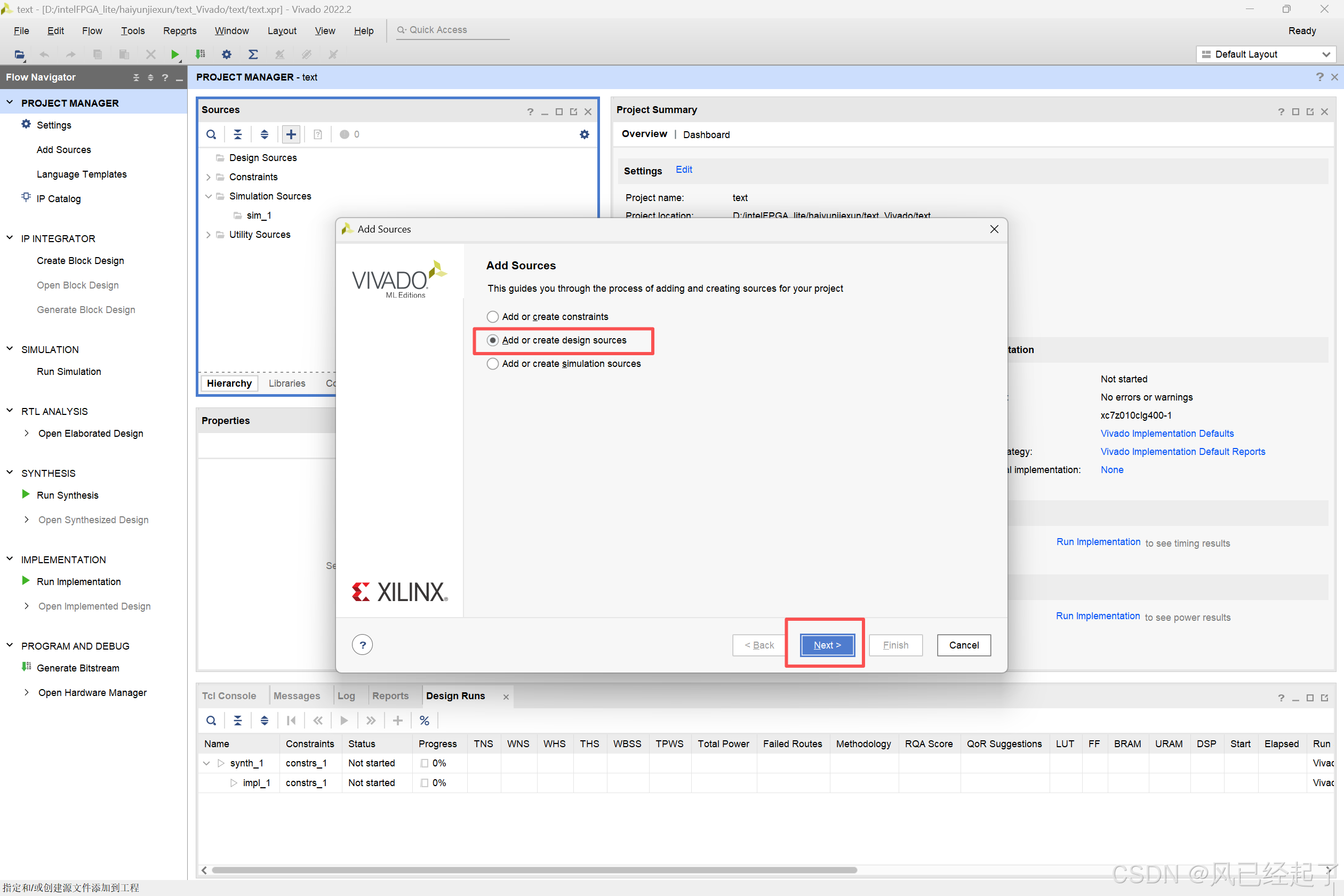Click the search icon in Sources panel
1344x896 pixels.
211,134
